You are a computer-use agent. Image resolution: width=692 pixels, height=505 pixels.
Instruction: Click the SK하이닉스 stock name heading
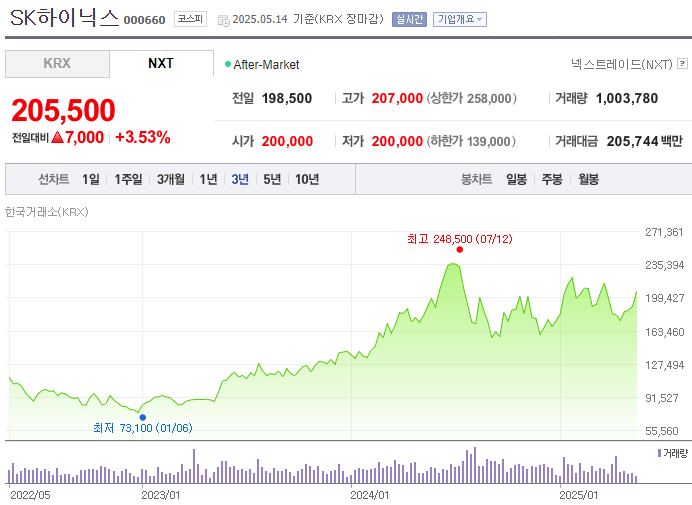[64, 18]
